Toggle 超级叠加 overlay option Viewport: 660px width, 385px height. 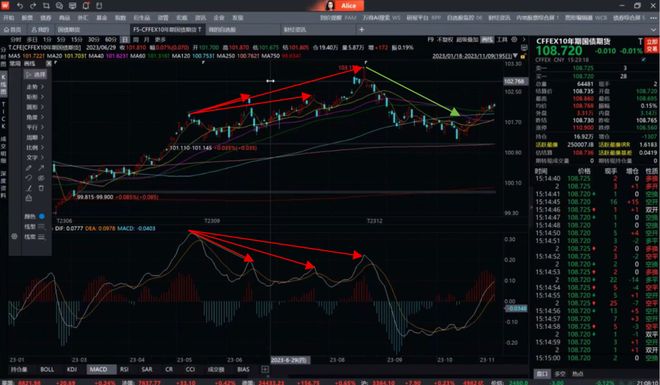point(468,40)
